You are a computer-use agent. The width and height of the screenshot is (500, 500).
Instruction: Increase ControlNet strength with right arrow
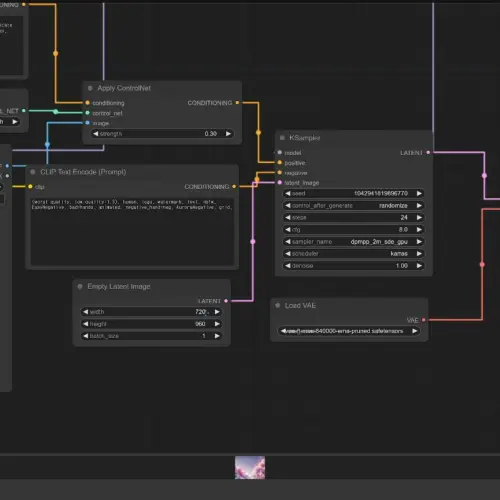(228, 134)
